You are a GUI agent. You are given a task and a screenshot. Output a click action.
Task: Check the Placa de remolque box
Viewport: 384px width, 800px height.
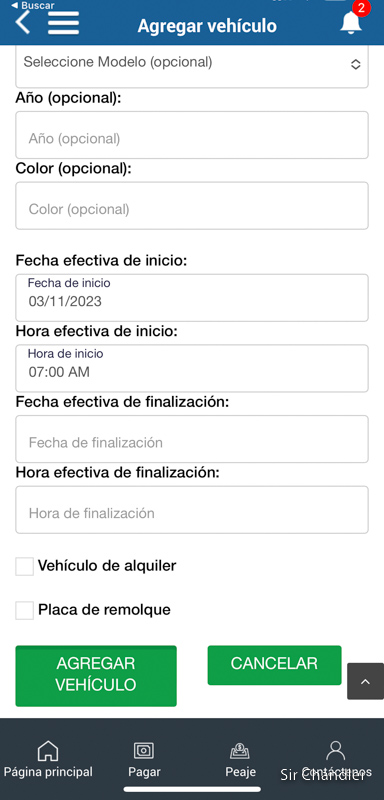click(24, 610)
